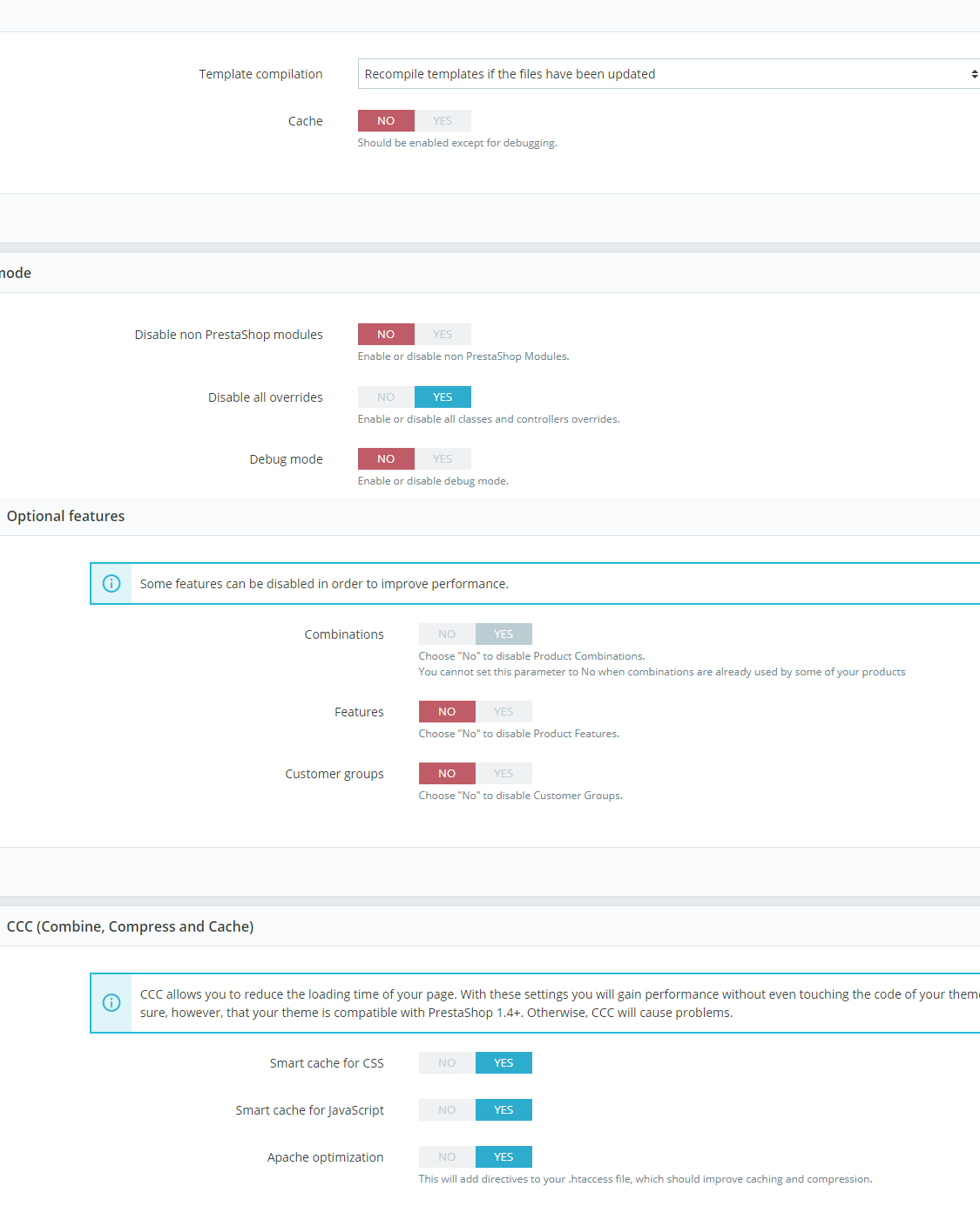This screenshot has height=1207, width=980.
Task: Click the Debug mode NO button
Action: [386, 459]
